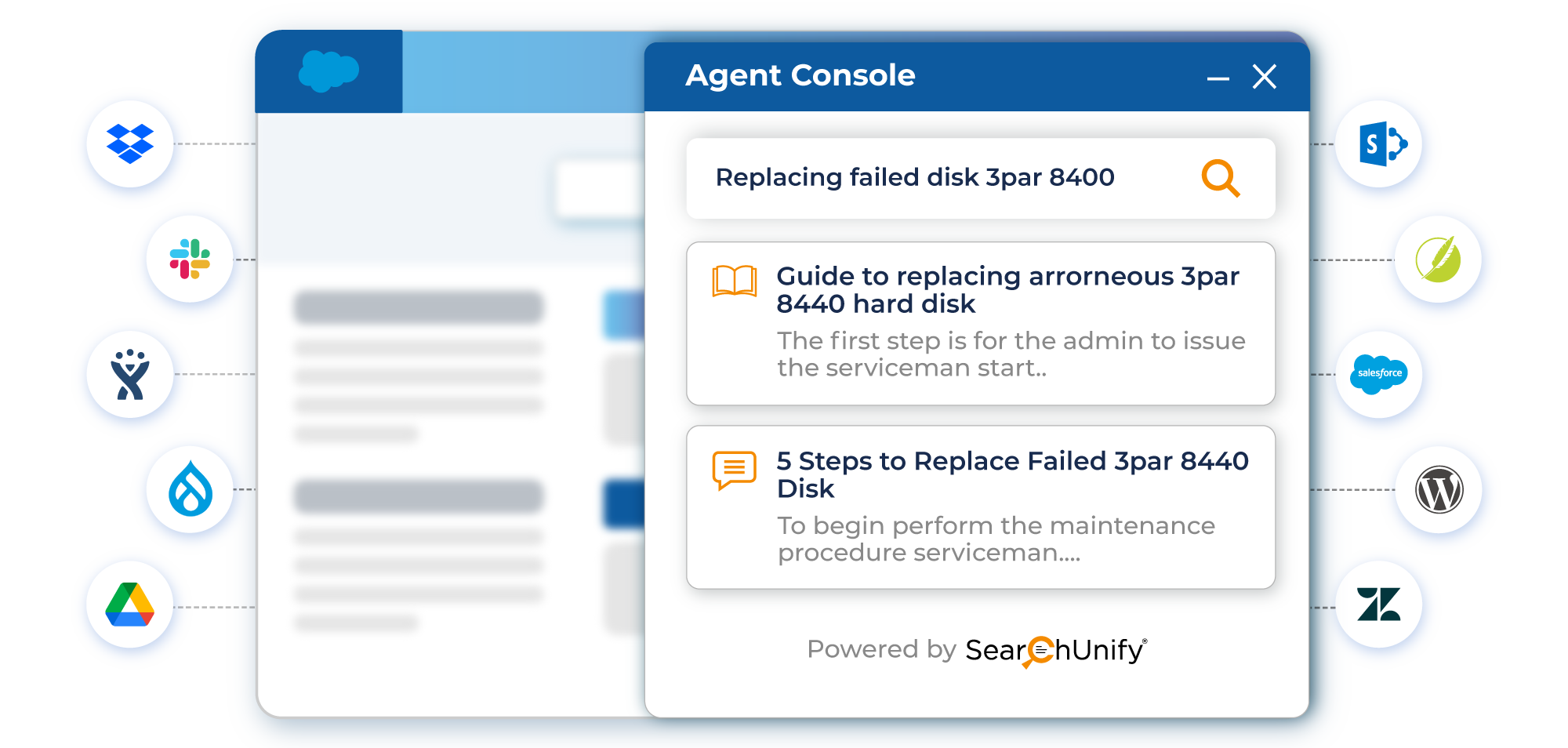Viewport: 1568px width, 748px height.
Task: Open 5 Steps to Replace Failed result
Action: [981, 507]
